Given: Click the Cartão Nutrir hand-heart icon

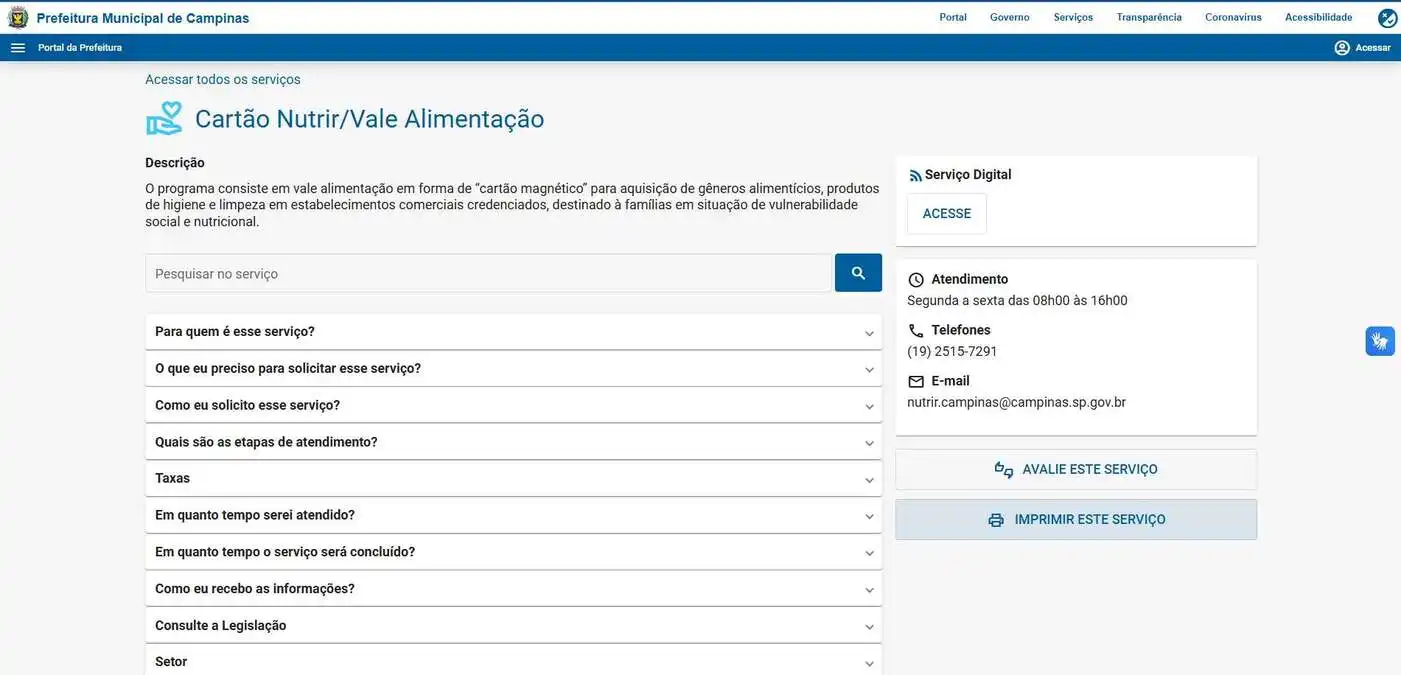Looking at the screenshot, I should (x=164, y=118).
